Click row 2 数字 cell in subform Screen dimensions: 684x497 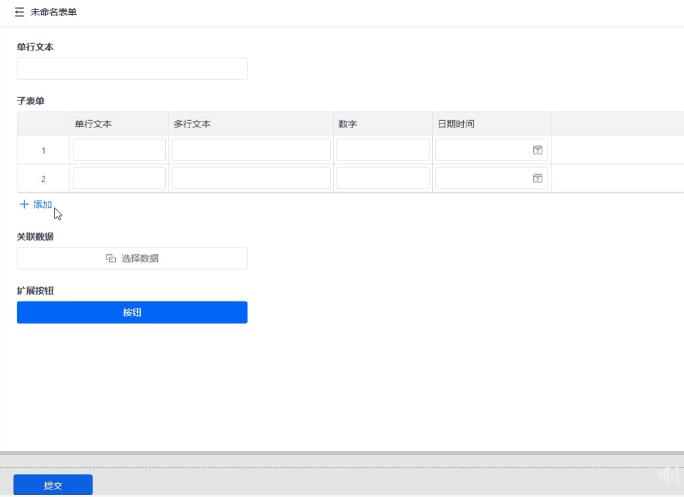tap(383, 178)
